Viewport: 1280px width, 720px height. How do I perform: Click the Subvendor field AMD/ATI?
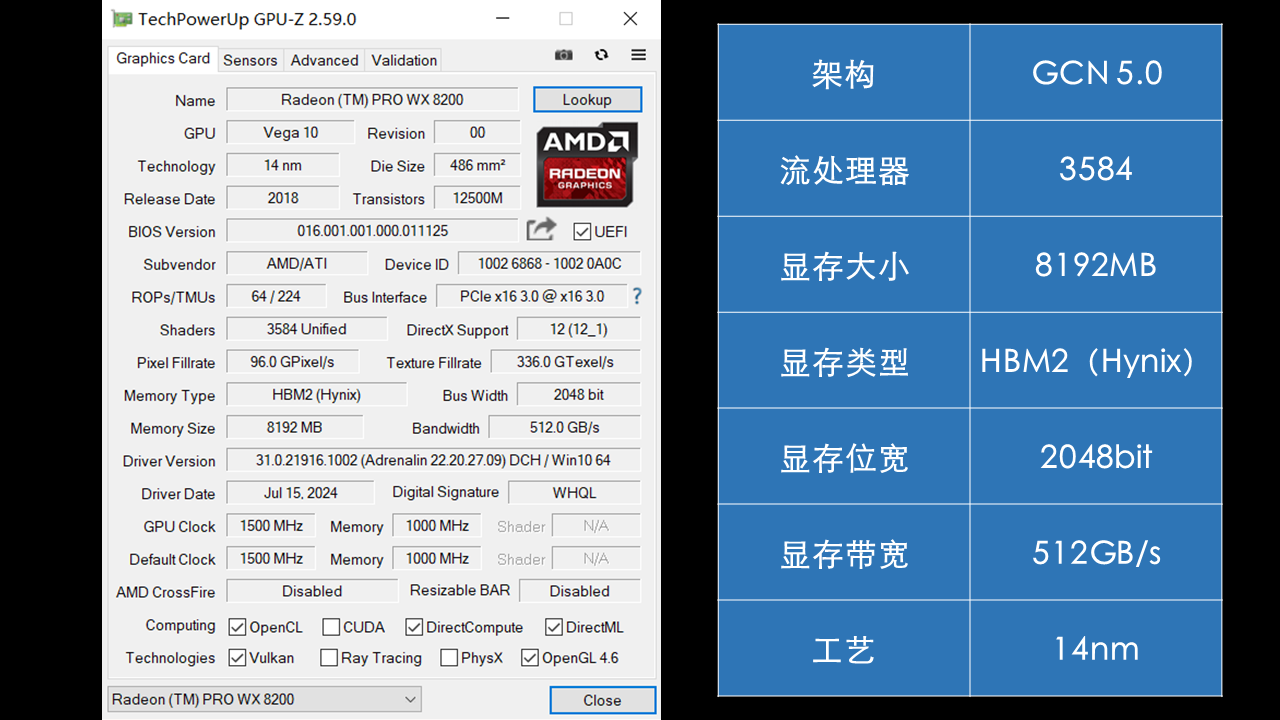[x=297, y=263]
